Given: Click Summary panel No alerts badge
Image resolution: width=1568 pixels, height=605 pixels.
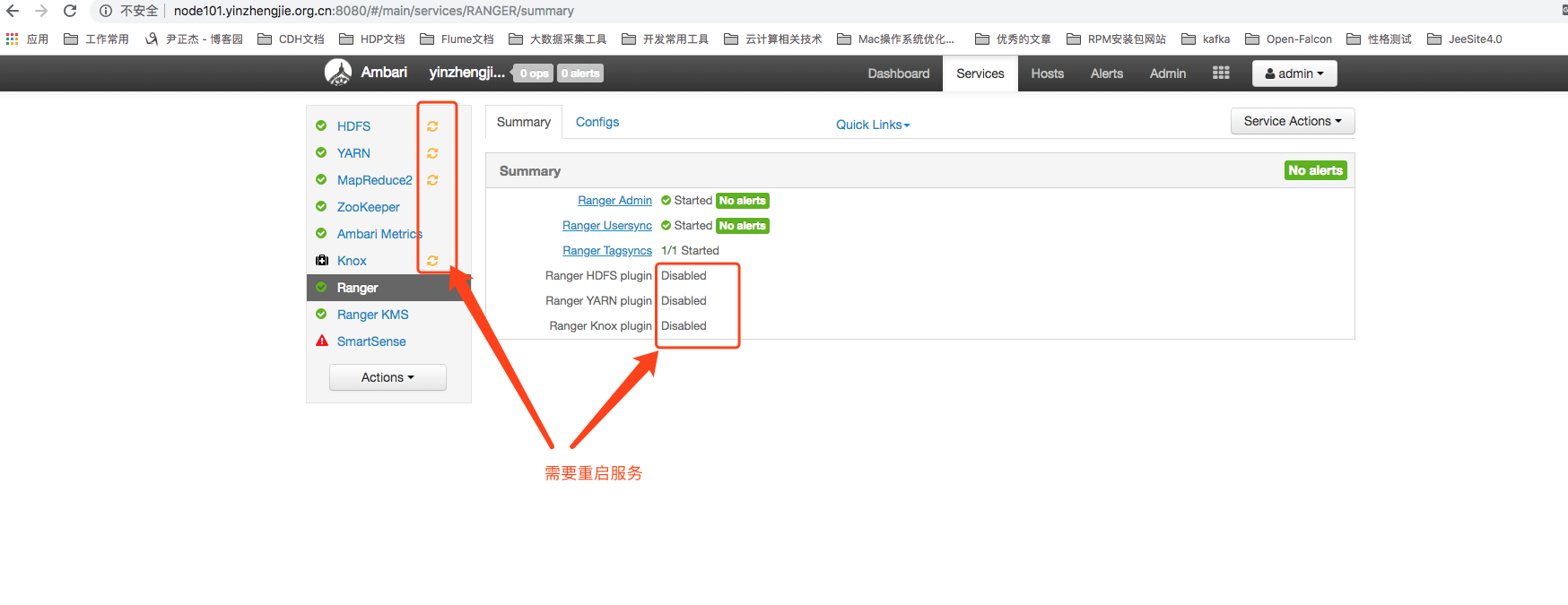Looking at the screenshot, I should 1315,170.
